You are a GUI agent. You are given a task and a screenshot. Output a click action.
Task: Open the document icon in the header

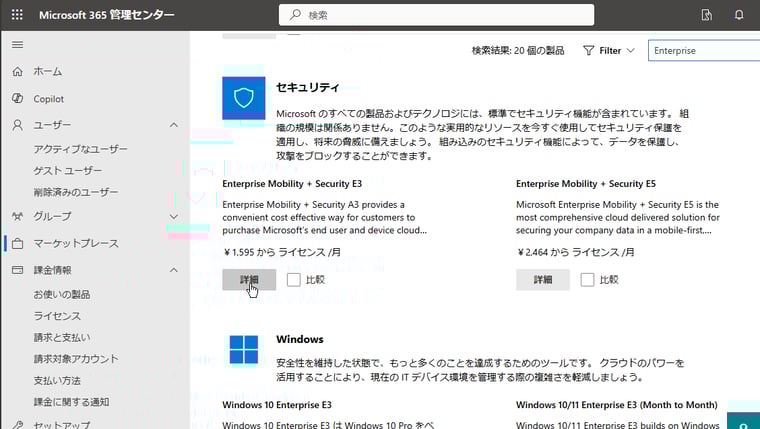pos(707,15)
